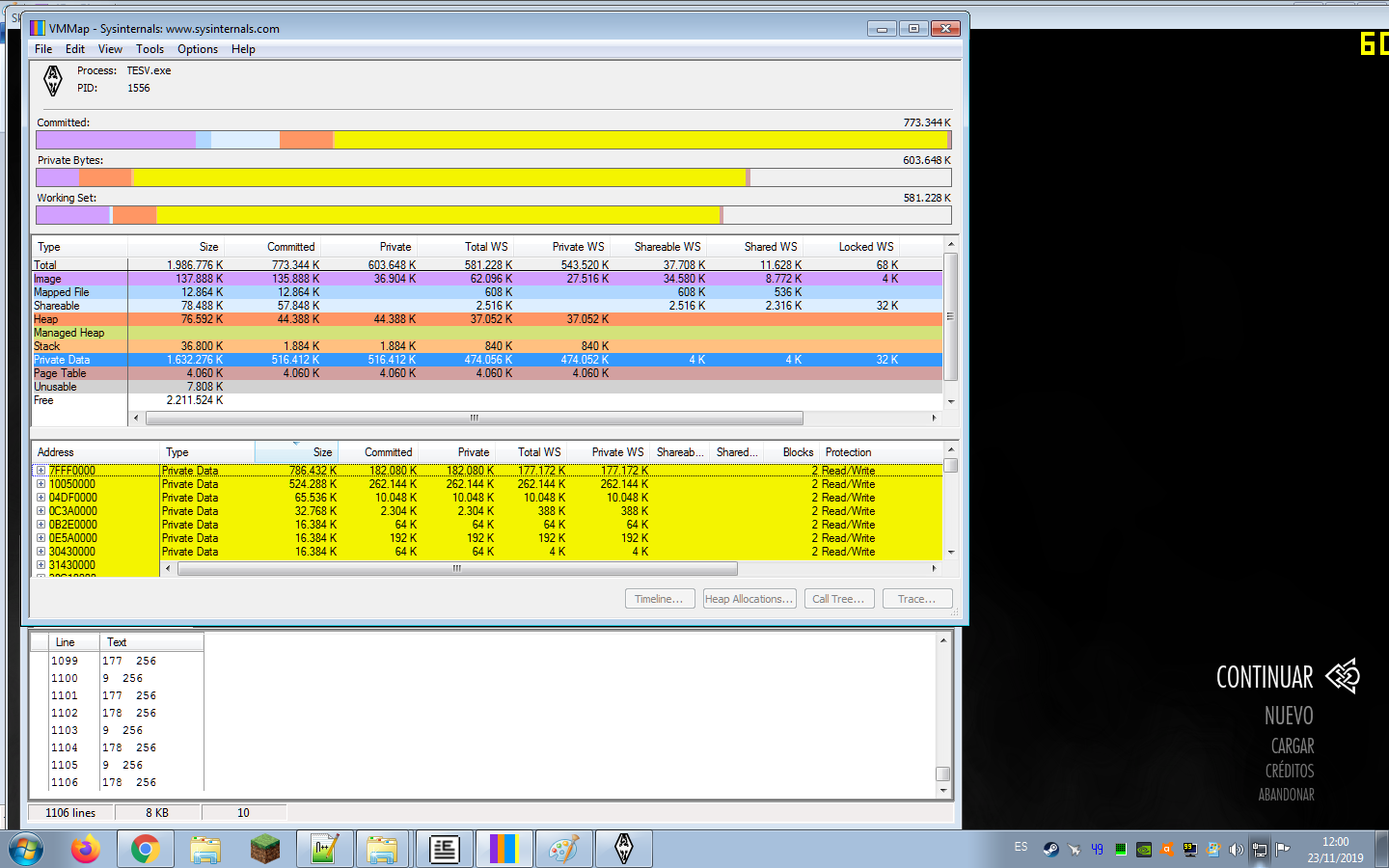Expand the 7FFF0000 address row
1389x868 pixels.
41,471
